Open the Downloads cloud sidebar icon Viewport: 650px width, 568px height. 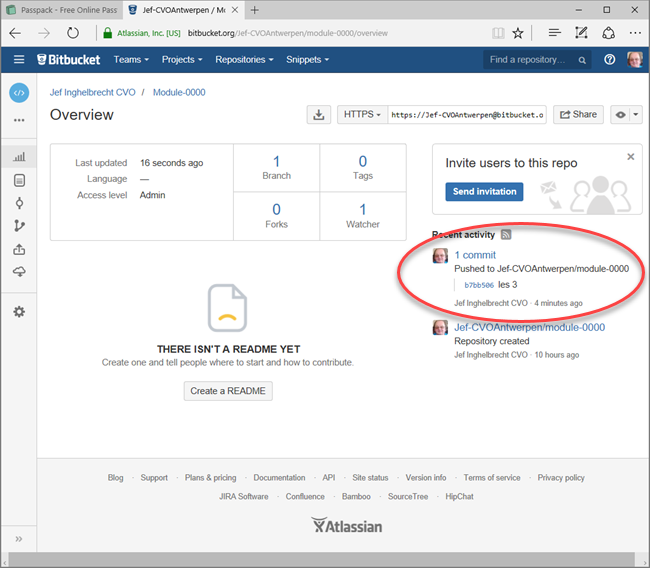coord(19,272)
